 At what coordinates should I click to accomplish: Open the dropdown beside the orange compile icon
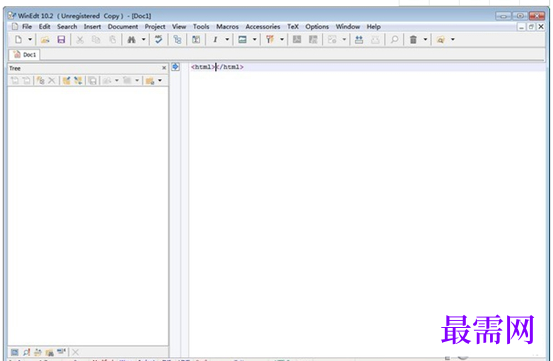point(282,39)
